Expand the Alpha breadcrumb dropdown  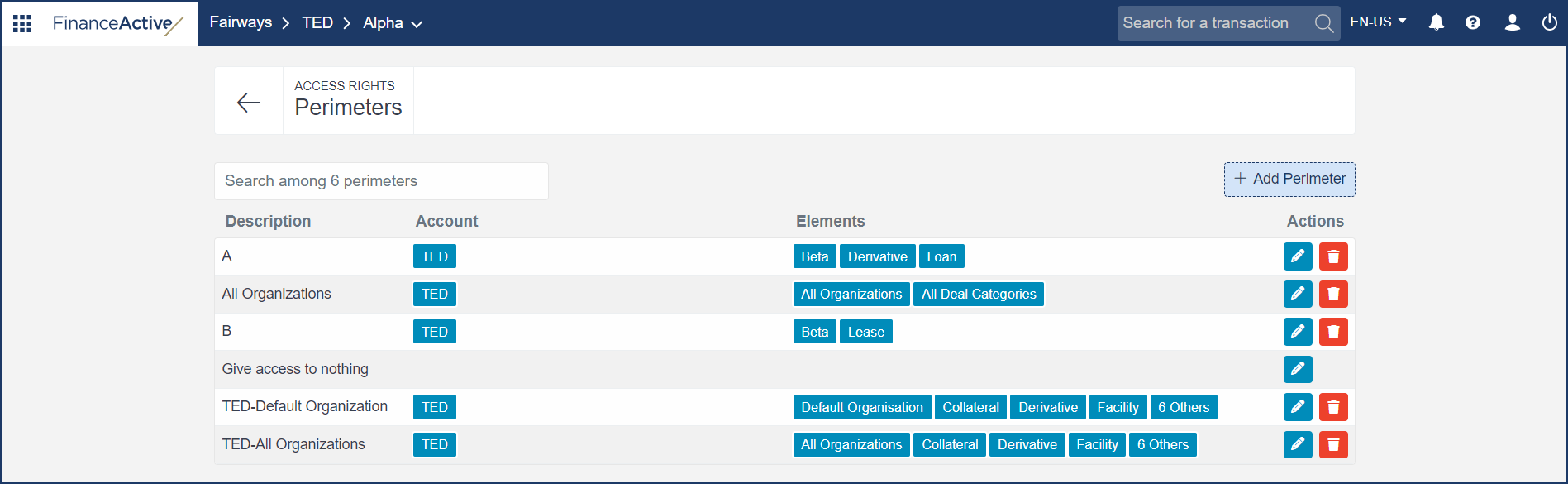(393, 23)
